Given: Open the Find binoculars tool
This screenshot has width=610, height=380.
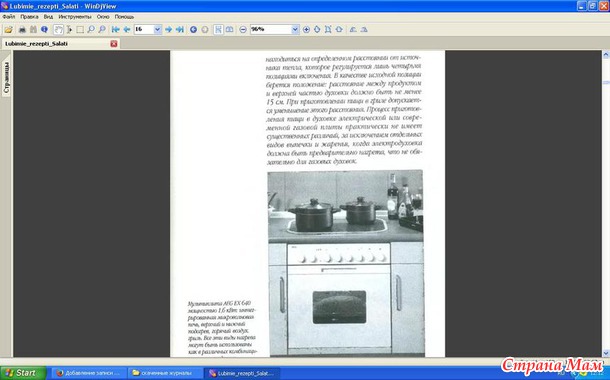Looking at the screenshot, I should pyautogui.click(x=33, y=29).
